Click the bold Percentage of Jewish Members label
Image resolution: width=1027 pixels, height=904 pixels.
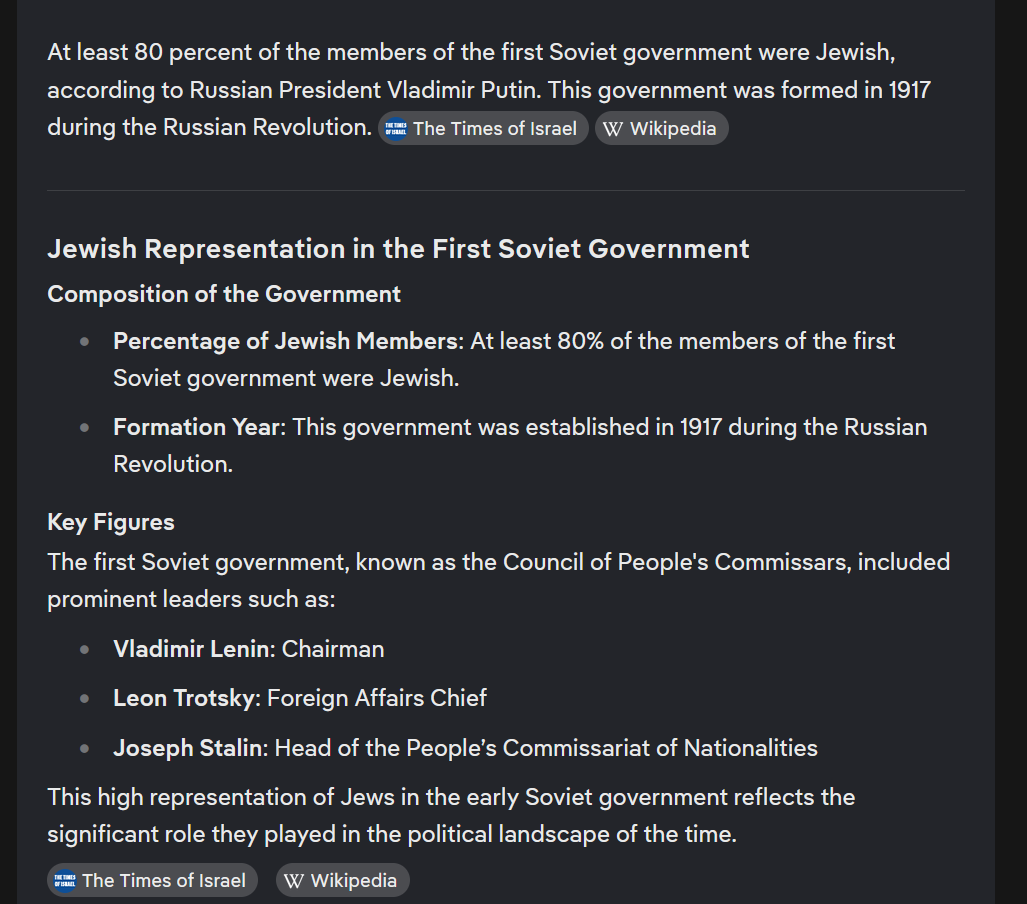coord(286,341)
